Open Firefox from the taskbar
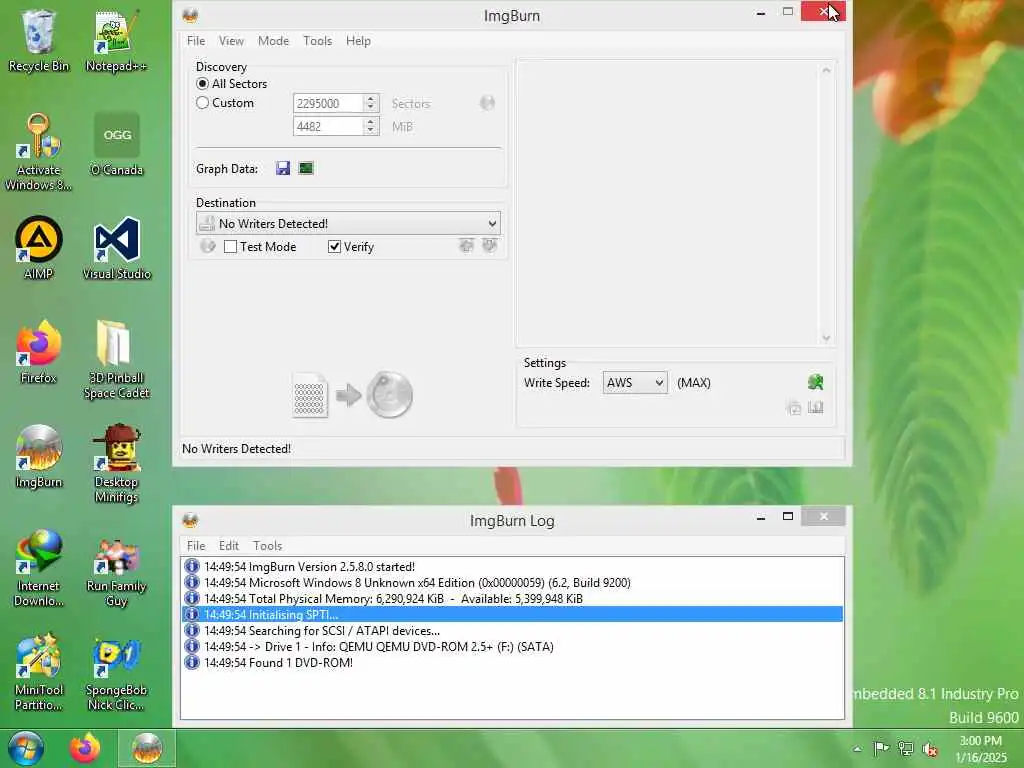This screenshot has width=1024, height=768. (85, 748)
